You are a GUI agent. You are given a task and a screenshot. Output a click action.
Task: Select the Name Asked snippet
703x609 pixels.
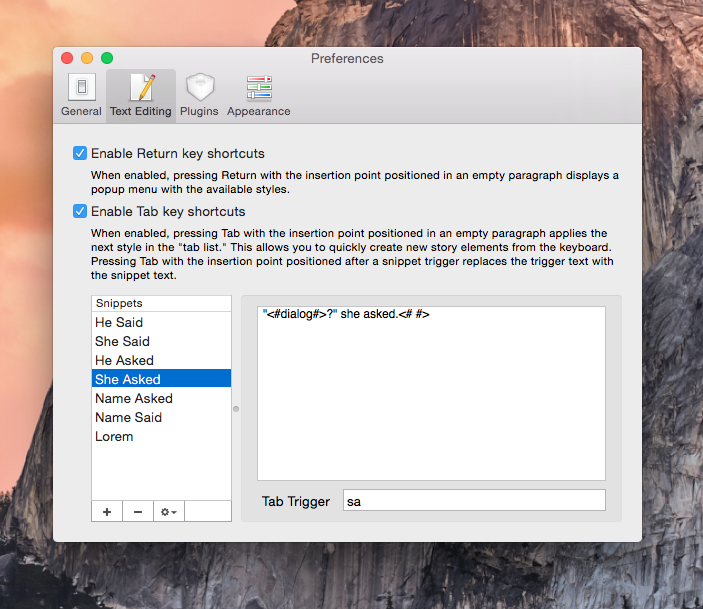161,398
